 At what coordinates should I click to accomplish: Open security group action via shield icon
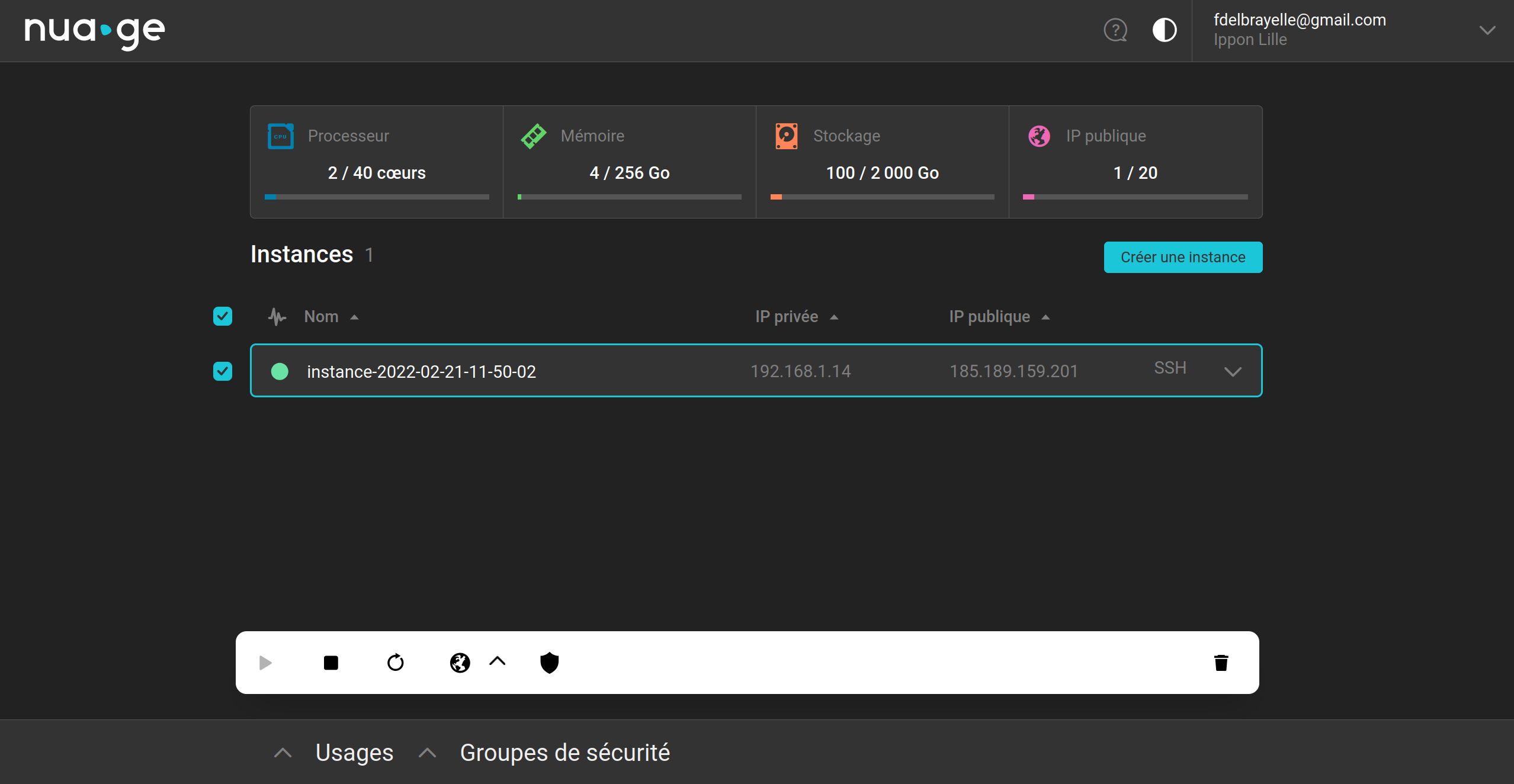point(548,663)
